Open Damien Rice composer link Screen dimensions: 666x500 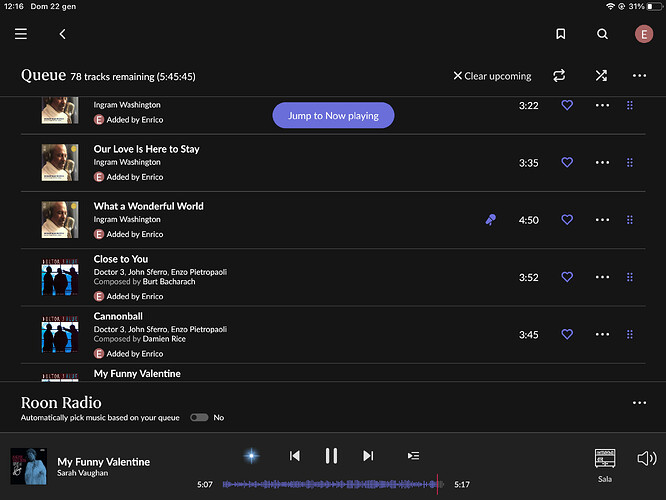pyautogui.click(x=164, y=339)
